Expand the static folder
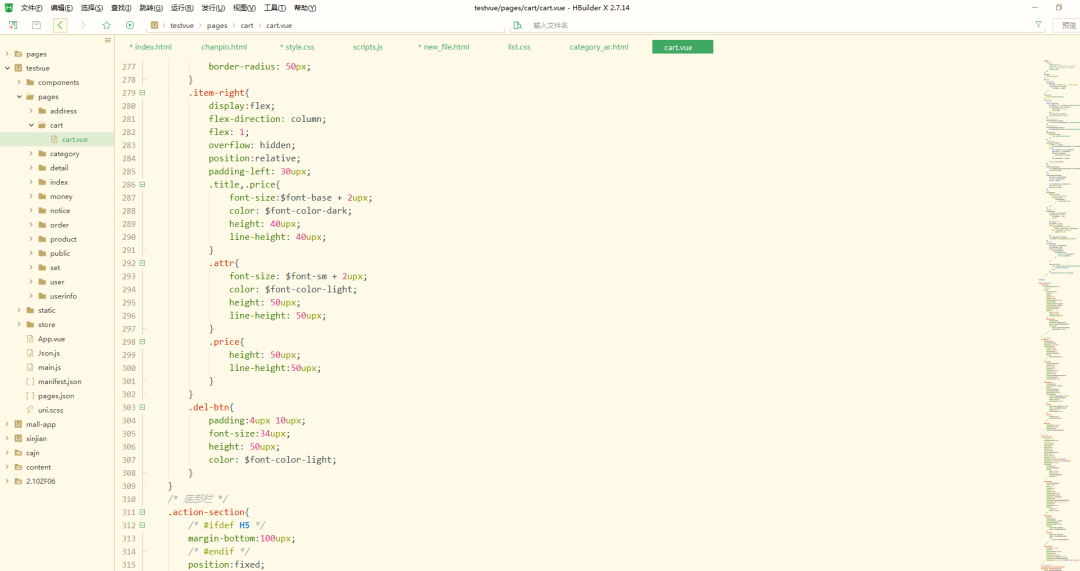The width and height of the screenshot is (1080, 571). pos(19,310)
